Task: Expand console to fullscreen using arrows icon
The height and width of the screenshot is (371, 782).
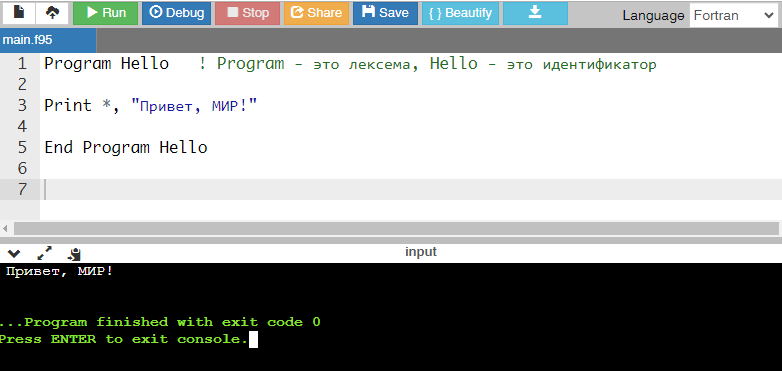Action: (44, 253)
